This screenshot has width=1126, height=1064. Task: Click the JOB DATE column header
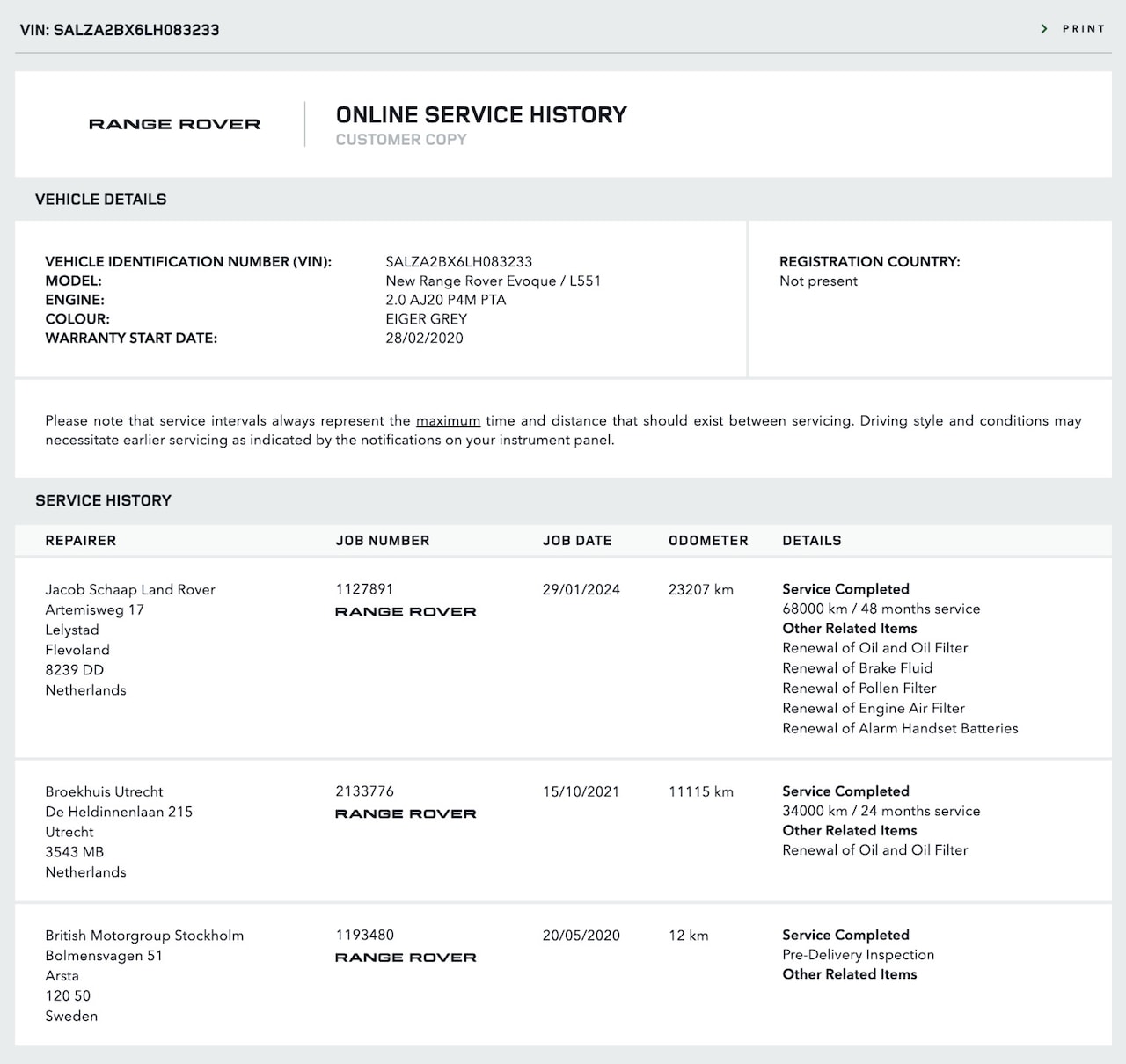tap(577, 541)
